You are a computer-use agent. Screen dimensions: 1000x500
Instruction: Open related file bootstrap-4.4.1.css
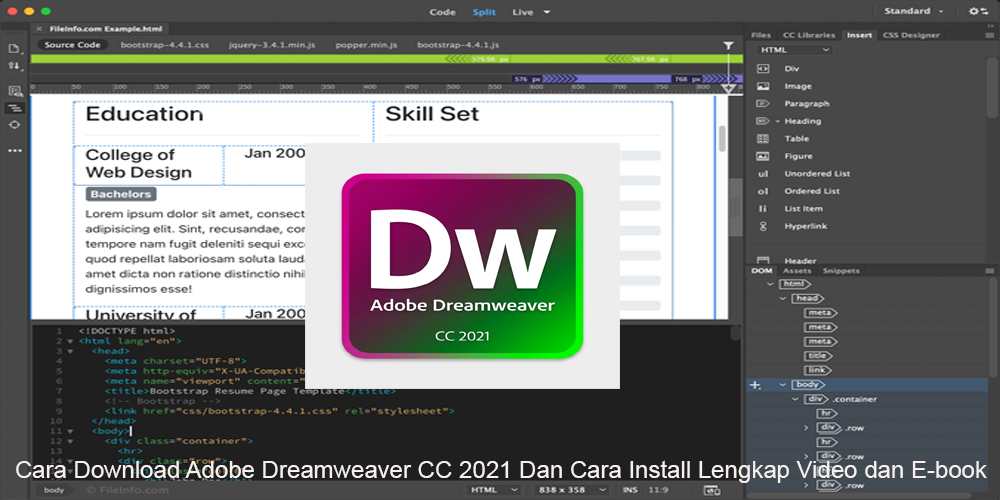165,45
